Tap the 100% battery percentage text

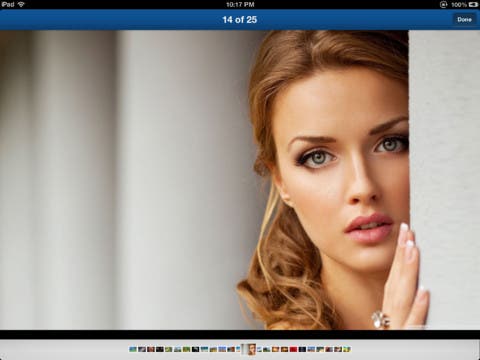459,5
